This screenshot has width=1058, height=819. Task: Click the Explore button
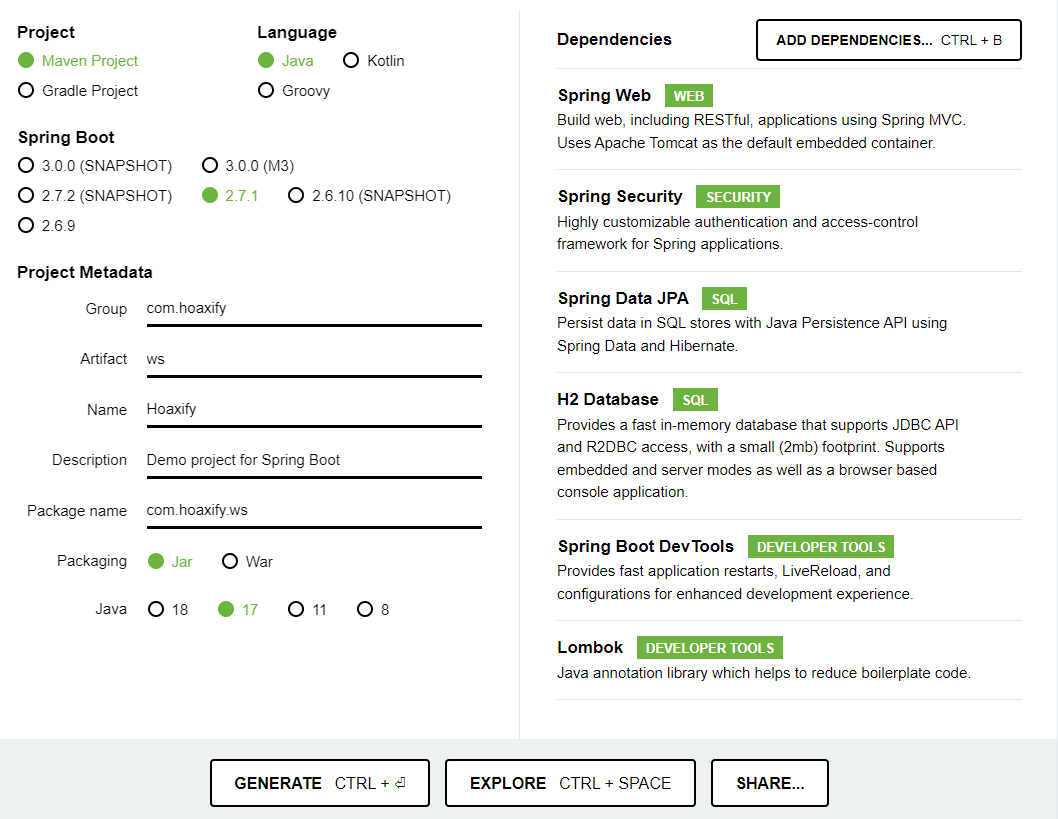(570, 783)
